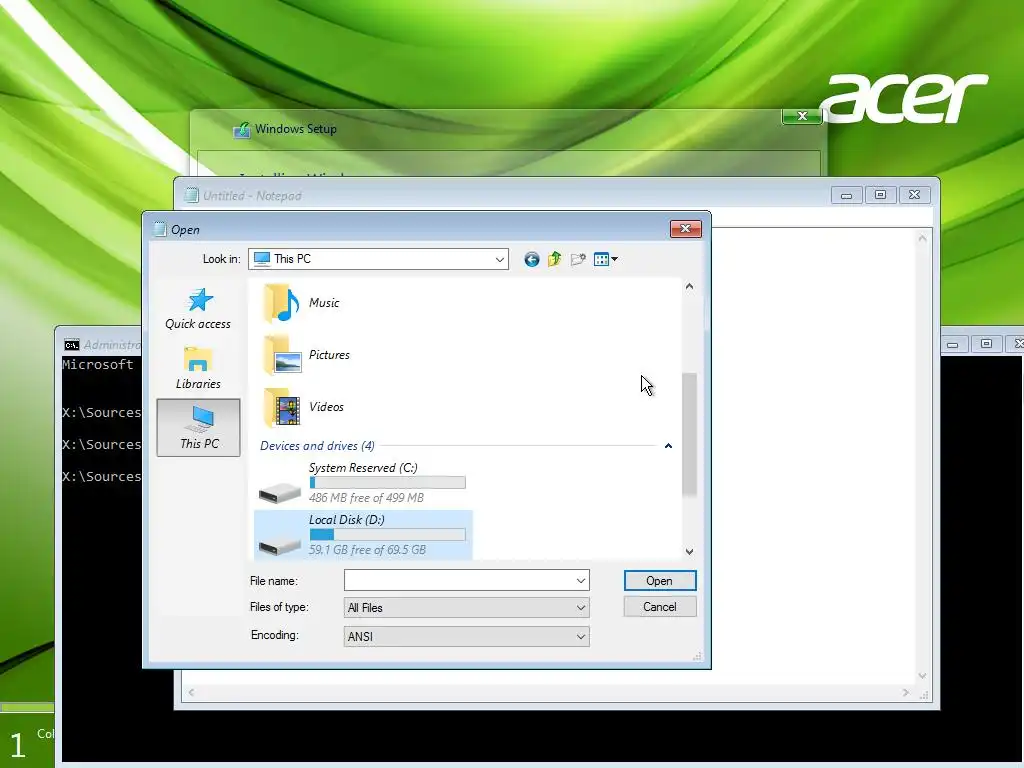
Task: Open the Encoding dropdown
Action: [466, 637]
